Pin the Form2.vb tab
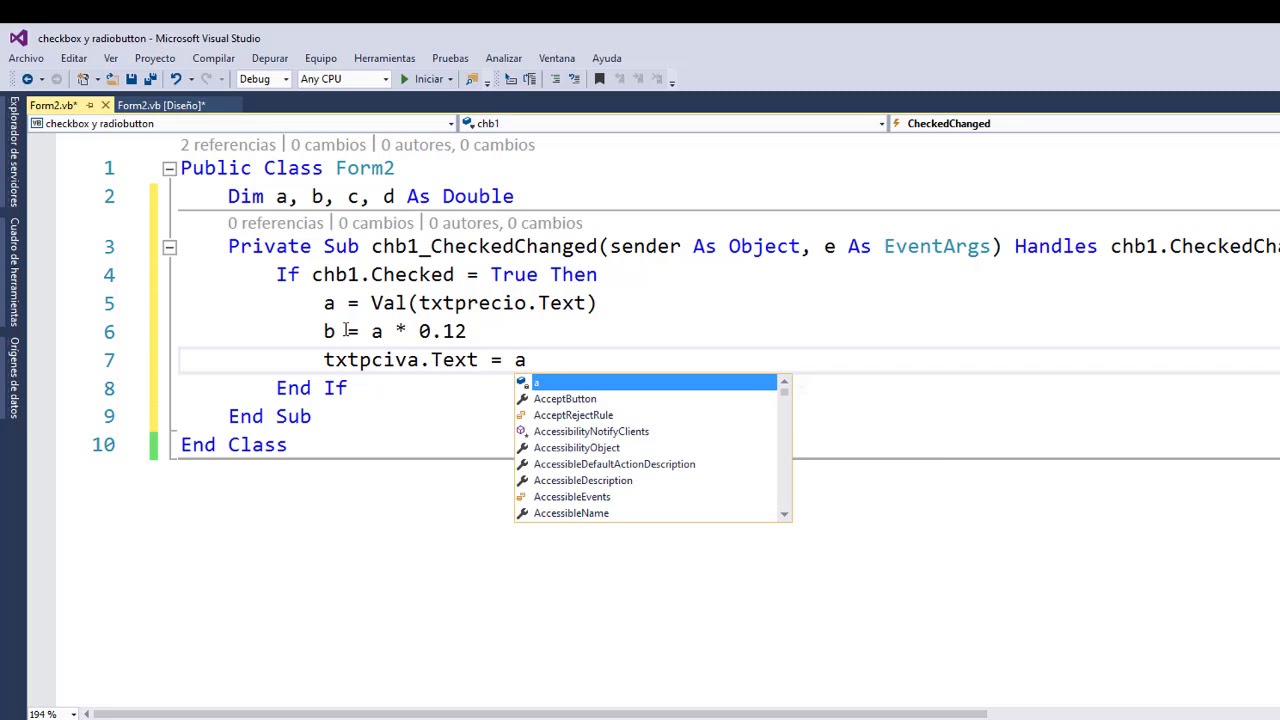 (89, 105)
